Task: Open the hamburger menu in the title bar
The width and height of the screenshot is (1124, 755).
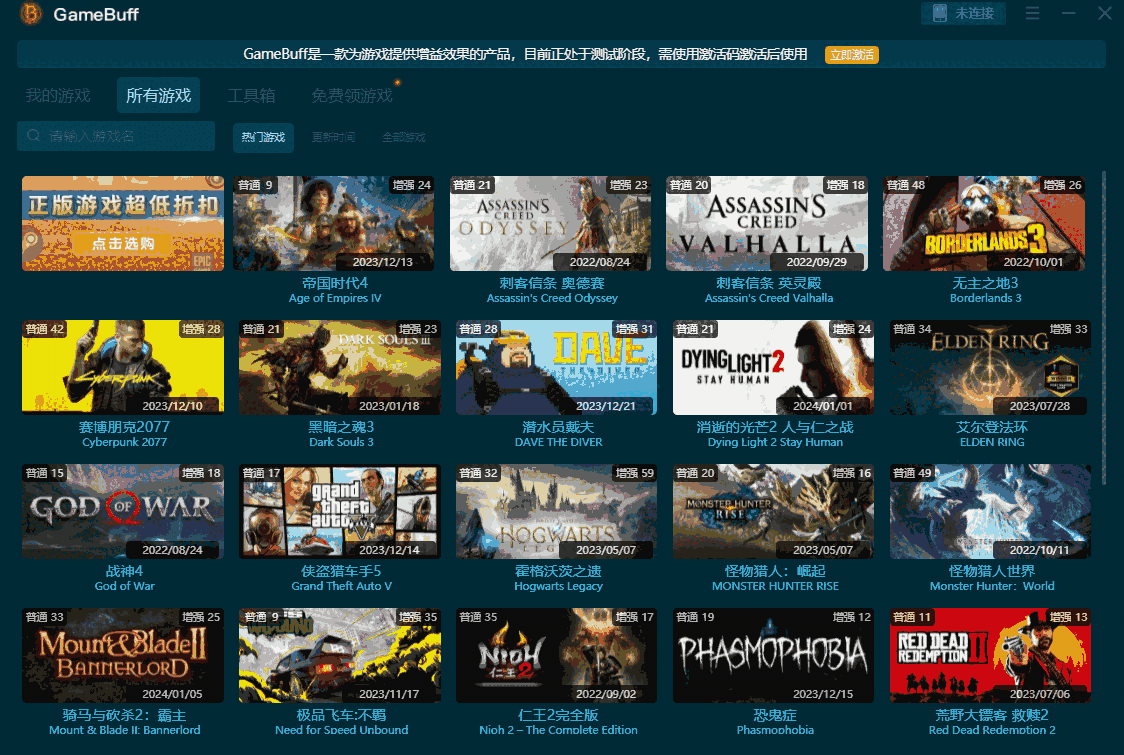Action: click(x=1033, y=13)
